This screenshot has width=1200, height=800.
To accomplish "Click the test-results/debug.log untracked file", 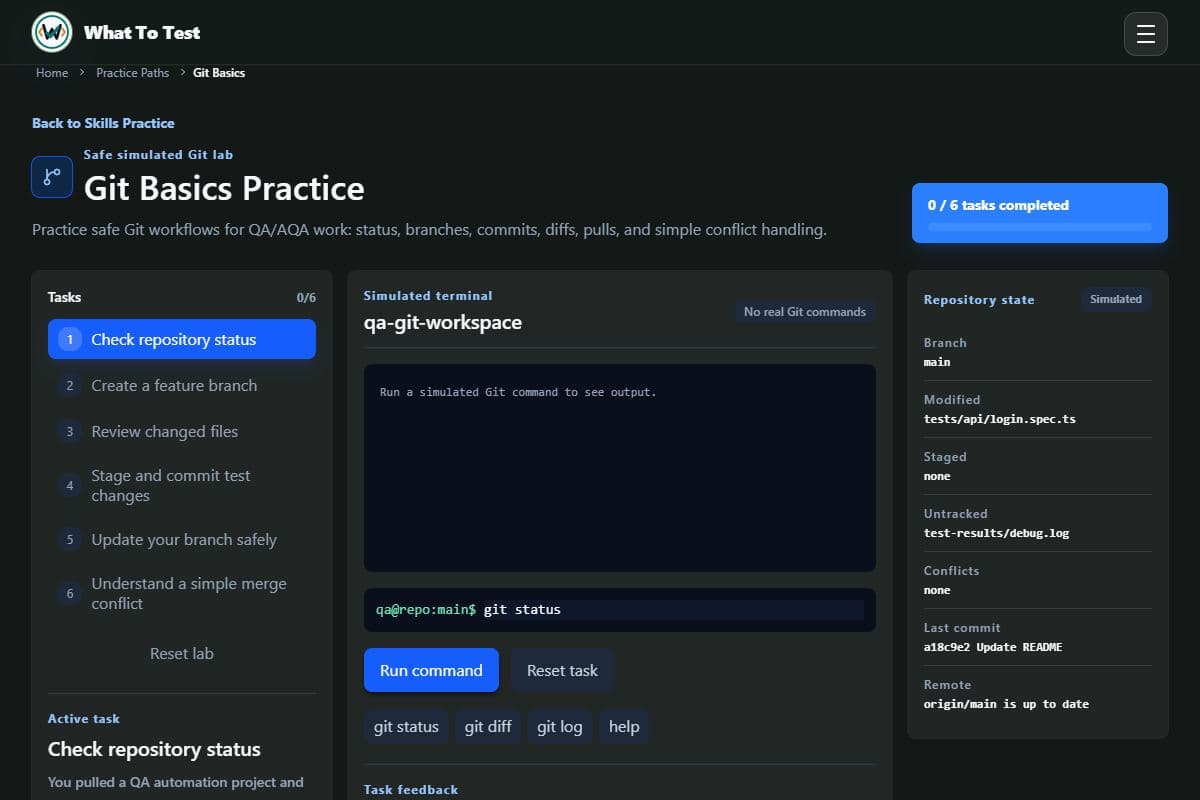I will click(x=997, y=533).
